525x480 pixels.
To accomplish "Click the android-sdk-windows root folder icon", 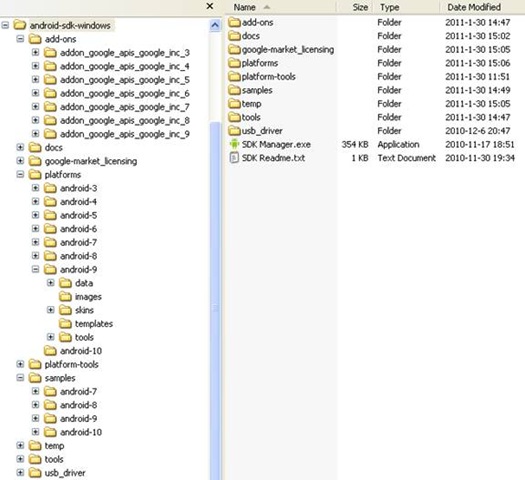I will coord(20,25).
